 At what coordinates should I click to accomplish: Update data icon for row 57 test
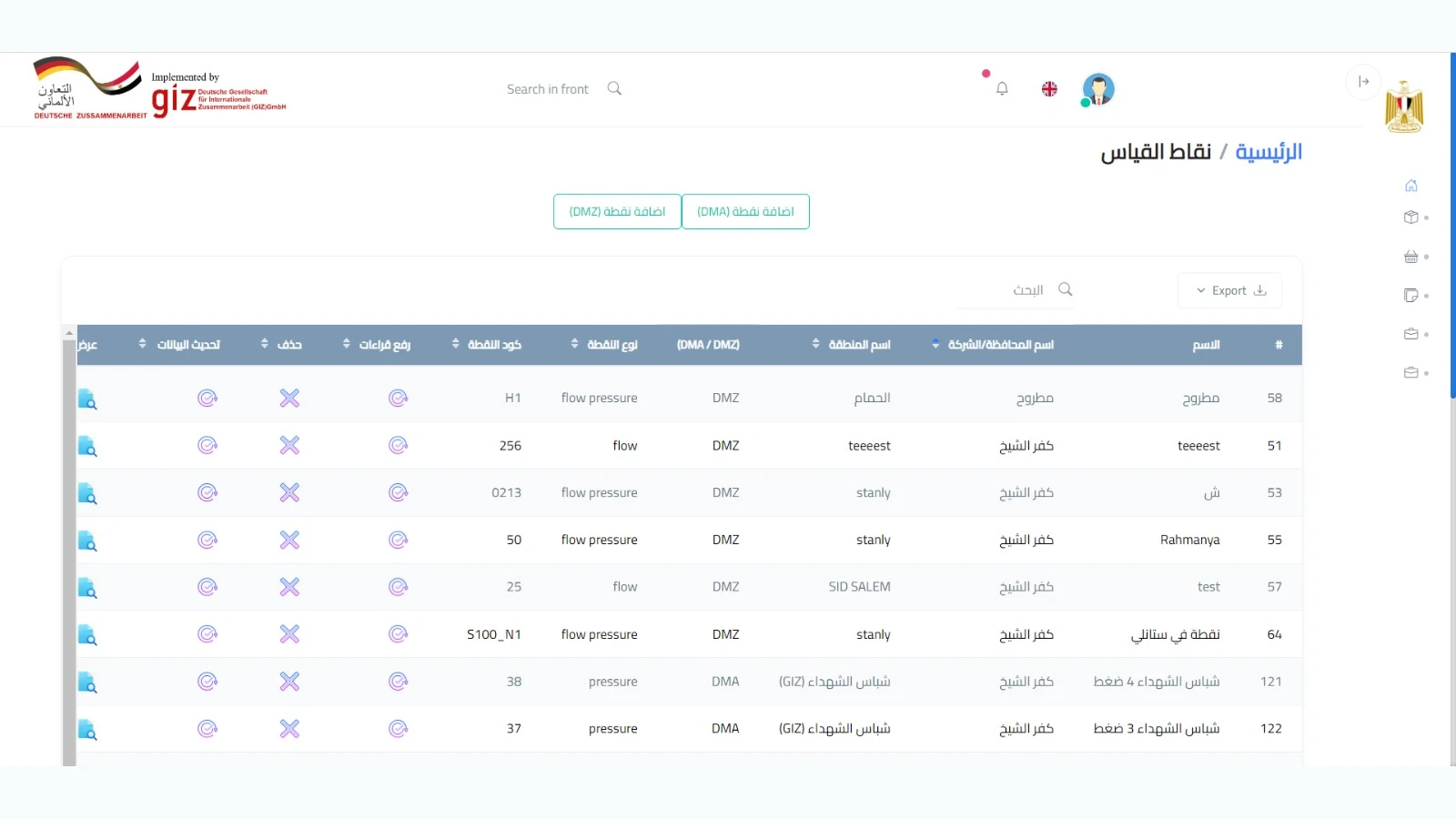207,587
